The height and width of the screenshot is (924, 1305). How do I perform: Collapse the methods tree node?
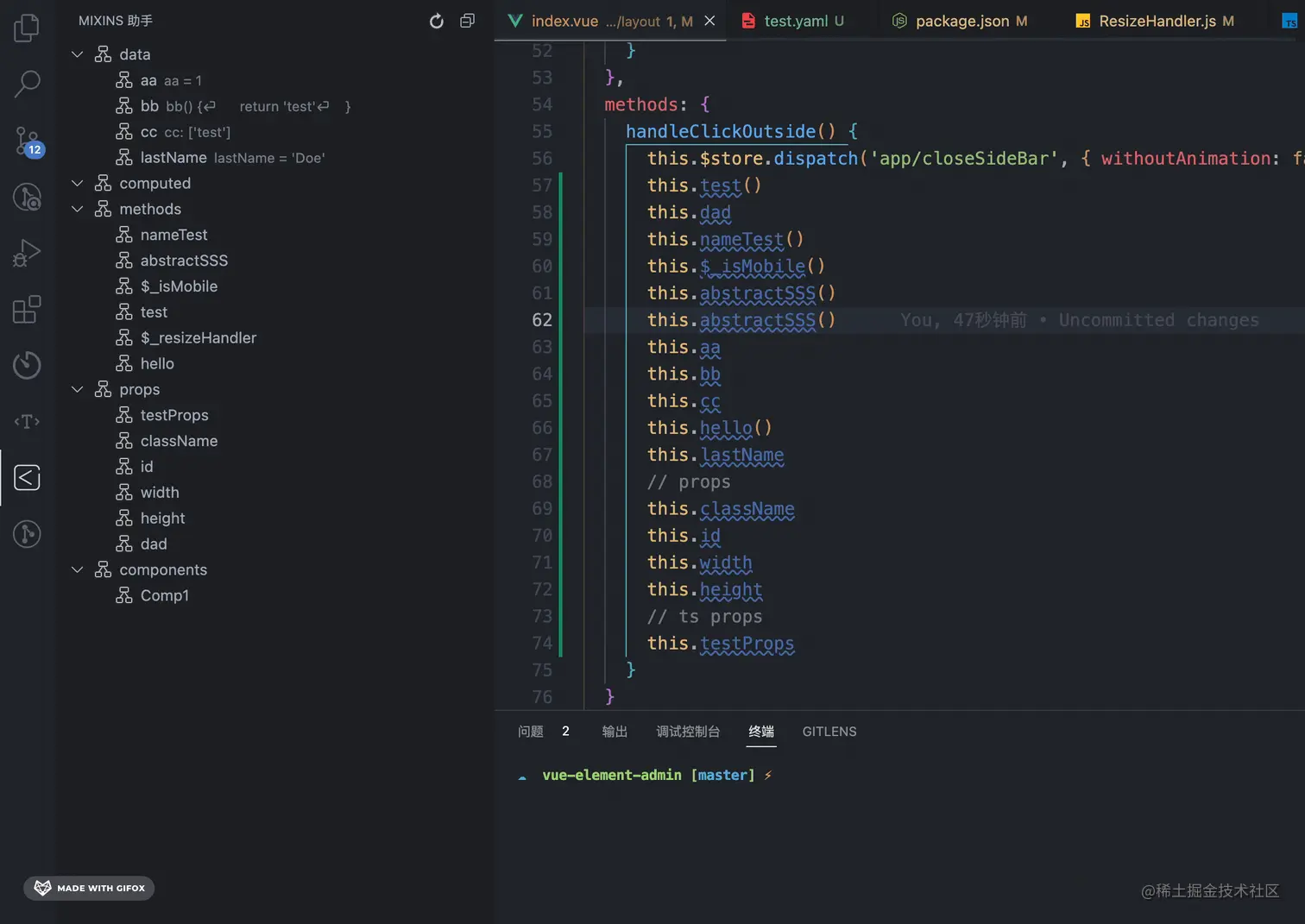(x=77, y=209)
